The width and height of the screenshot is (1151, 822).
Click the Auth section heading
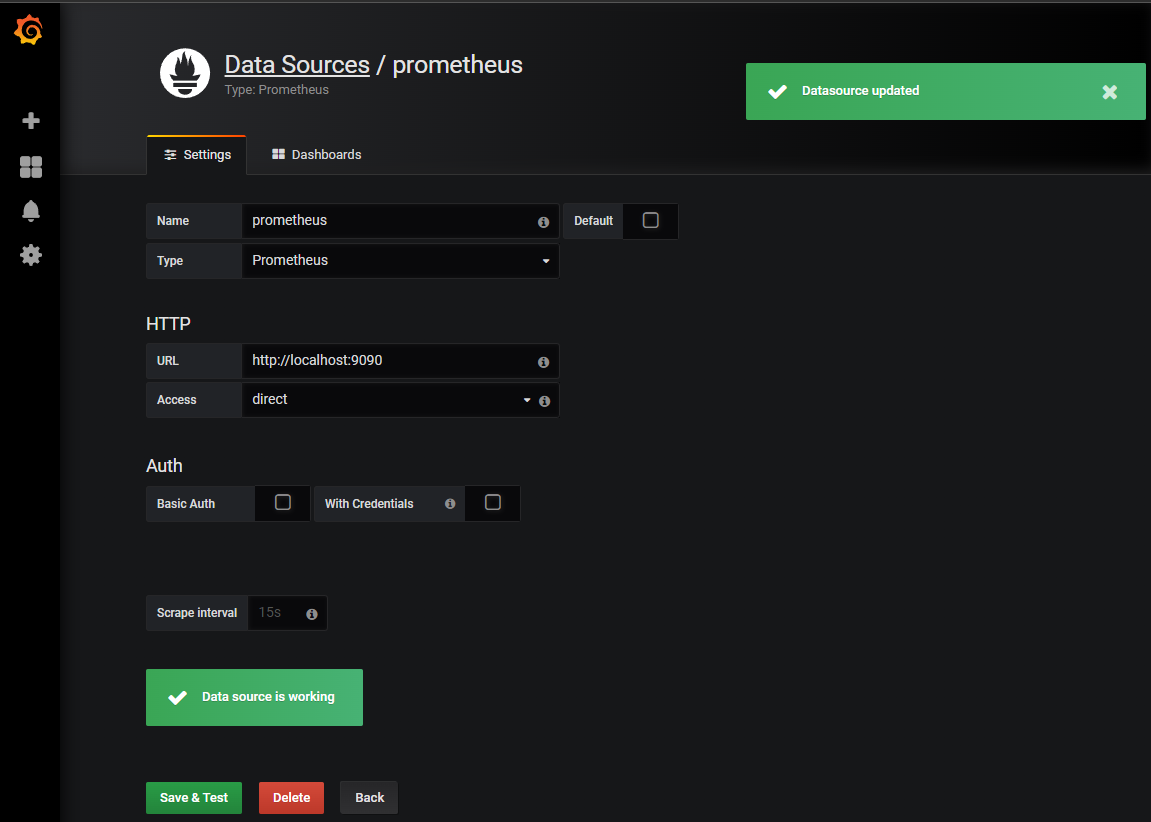(164, 466)
